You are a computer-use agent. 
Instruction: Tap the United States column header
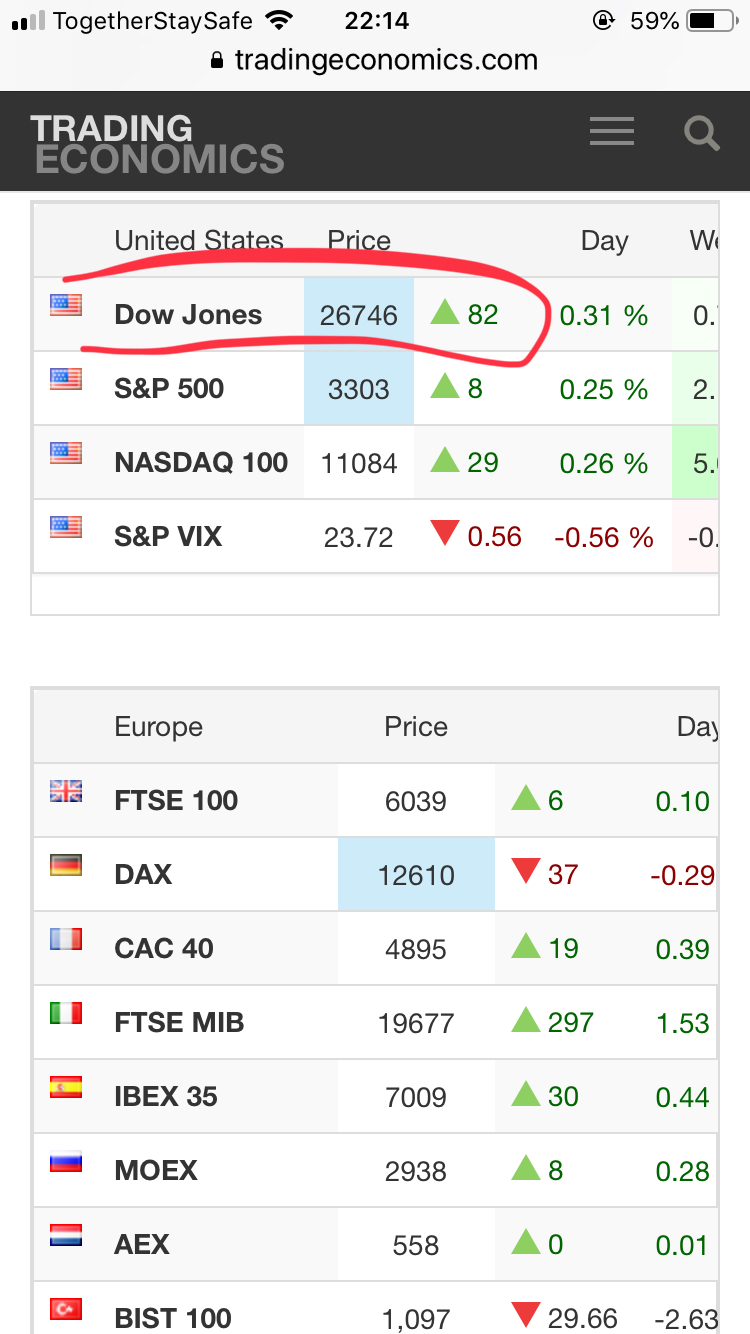[x=199, y=241]
